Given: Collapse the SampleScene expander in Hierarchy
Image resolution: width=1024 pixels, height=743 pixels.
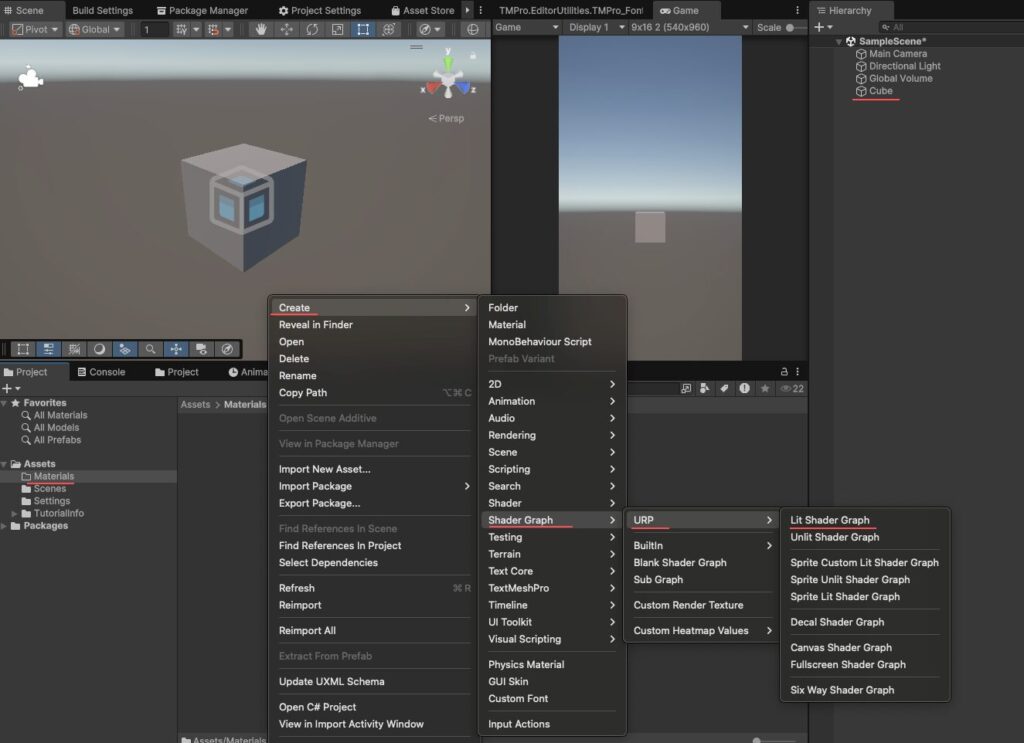Looking at the screenshot, I should [838, 41].
